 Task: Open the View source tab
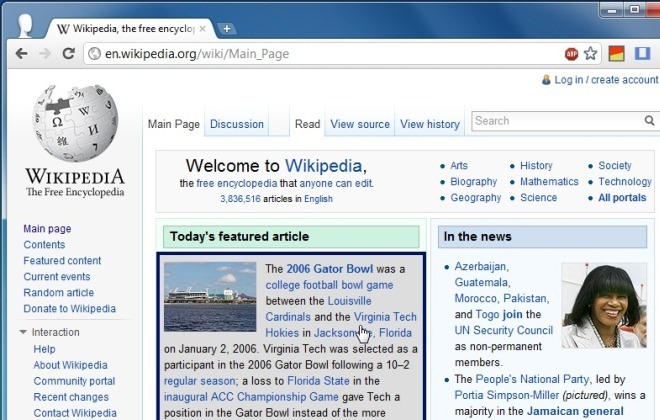(360, 124)
